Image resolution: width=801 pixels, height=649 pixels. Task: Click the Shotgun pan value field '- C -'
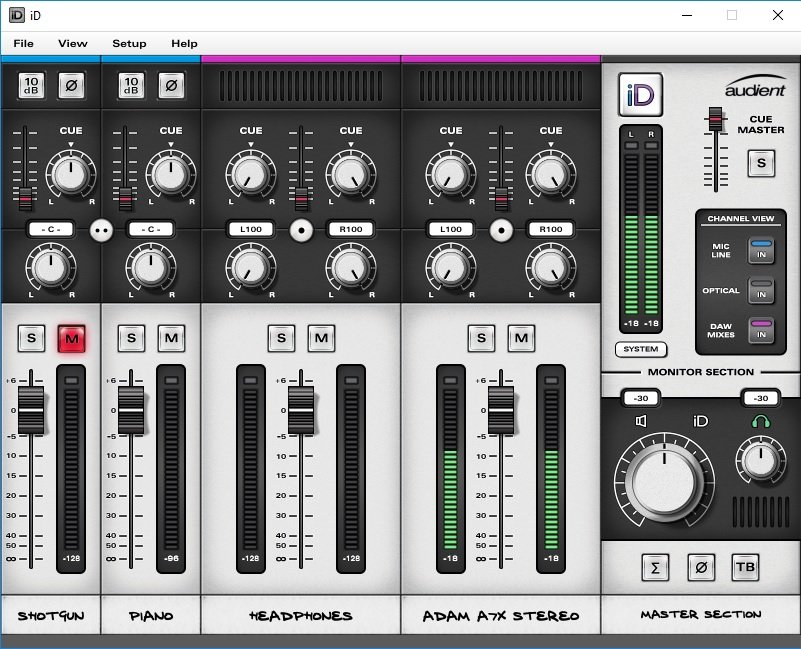(x=51, y=229)
